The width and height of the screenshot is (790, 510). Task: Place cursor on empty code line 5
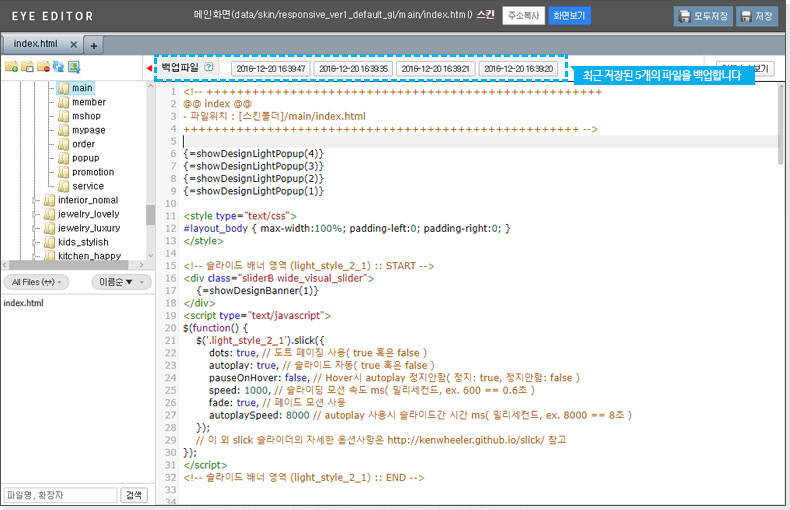[479, 142]
